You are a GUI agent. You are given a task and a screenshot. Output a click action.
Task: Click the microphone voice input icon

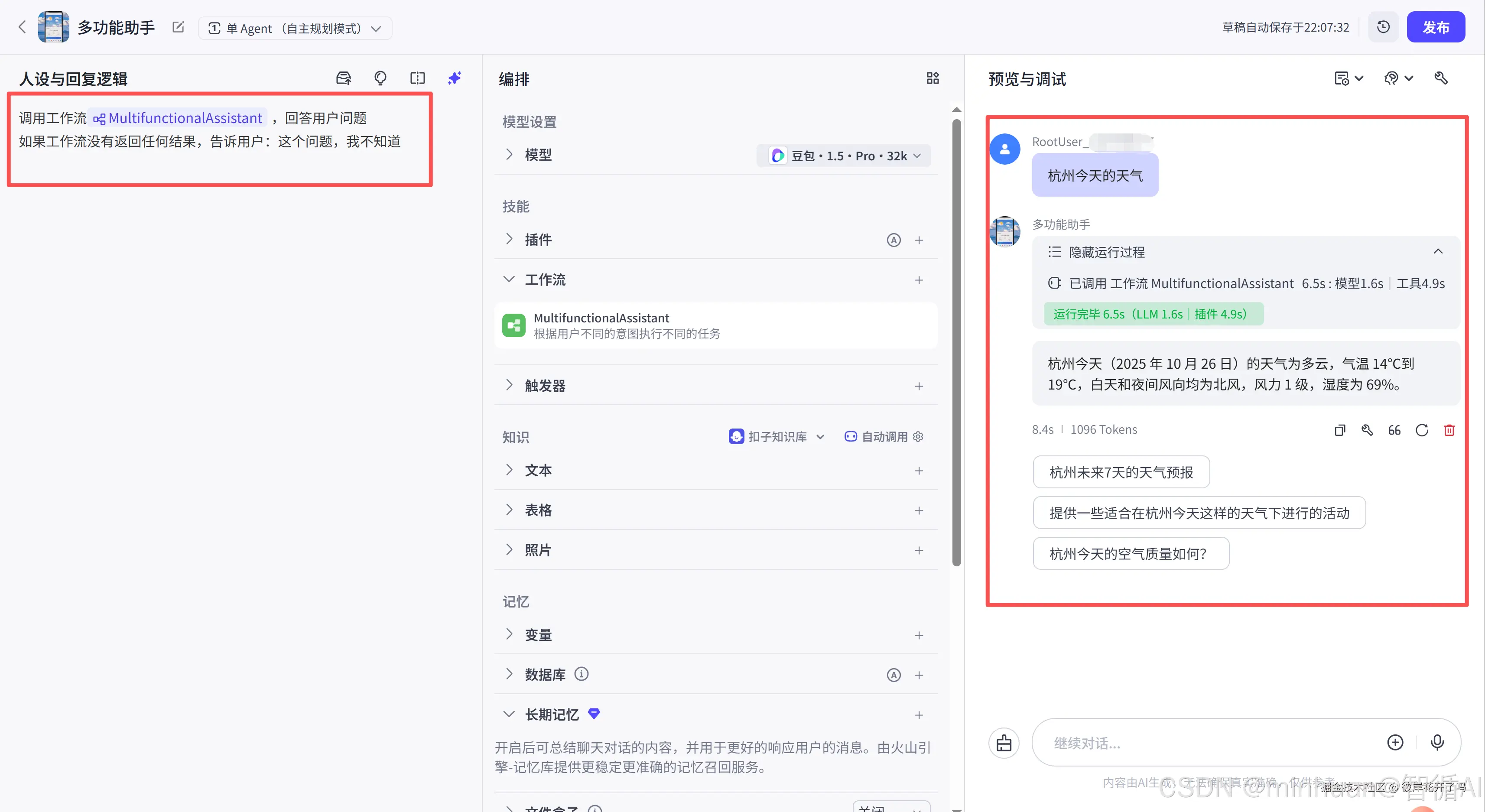[1437, 742]
